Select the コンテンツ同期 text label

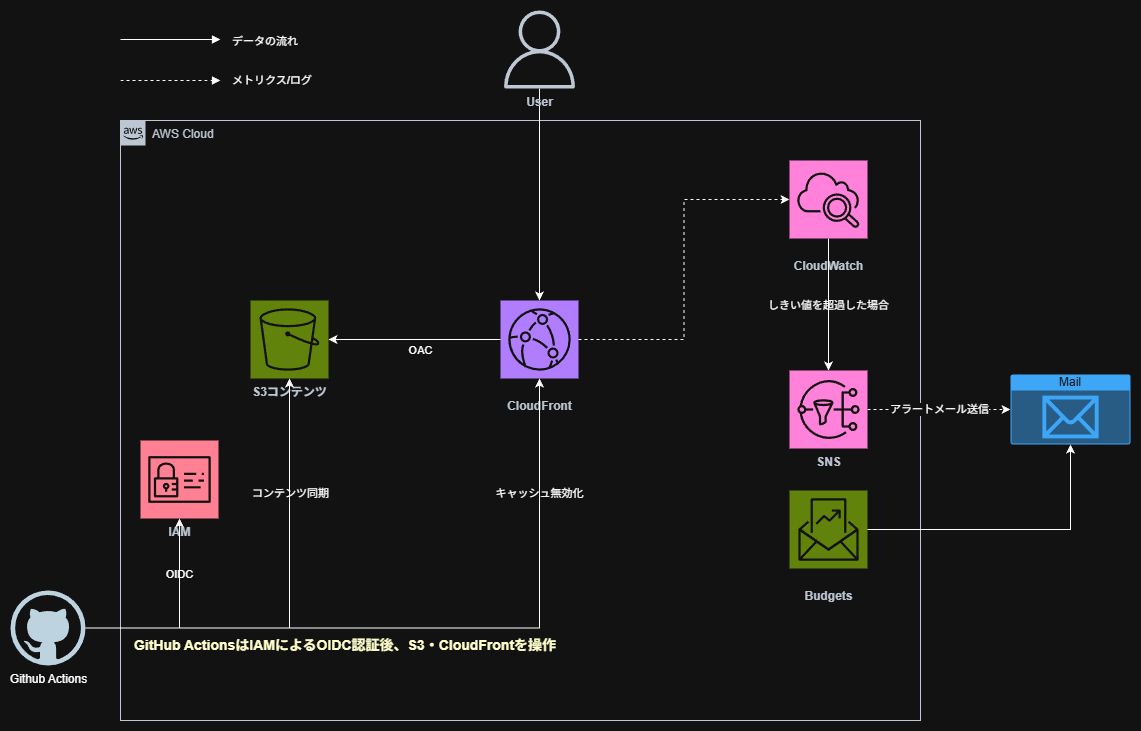[289, 492]
